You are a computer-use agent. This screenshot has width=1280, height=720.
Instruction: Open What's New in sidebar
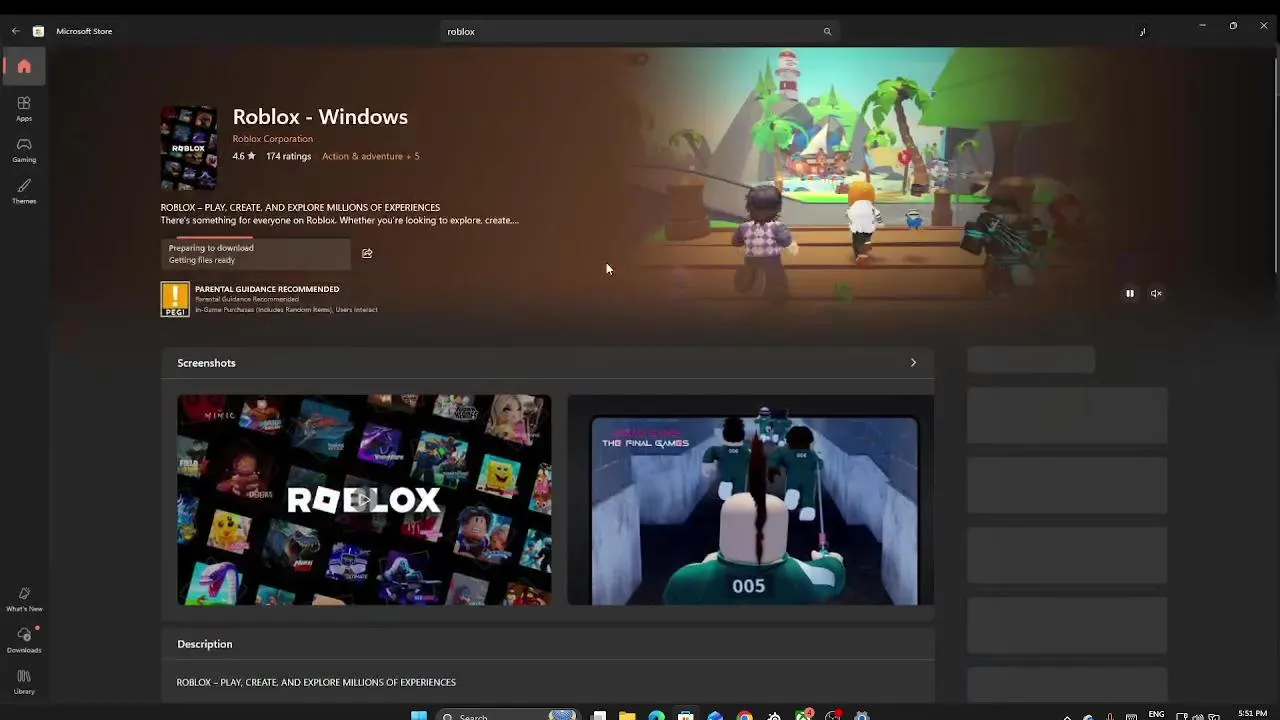pyautogui.click(x=24, y=599)
